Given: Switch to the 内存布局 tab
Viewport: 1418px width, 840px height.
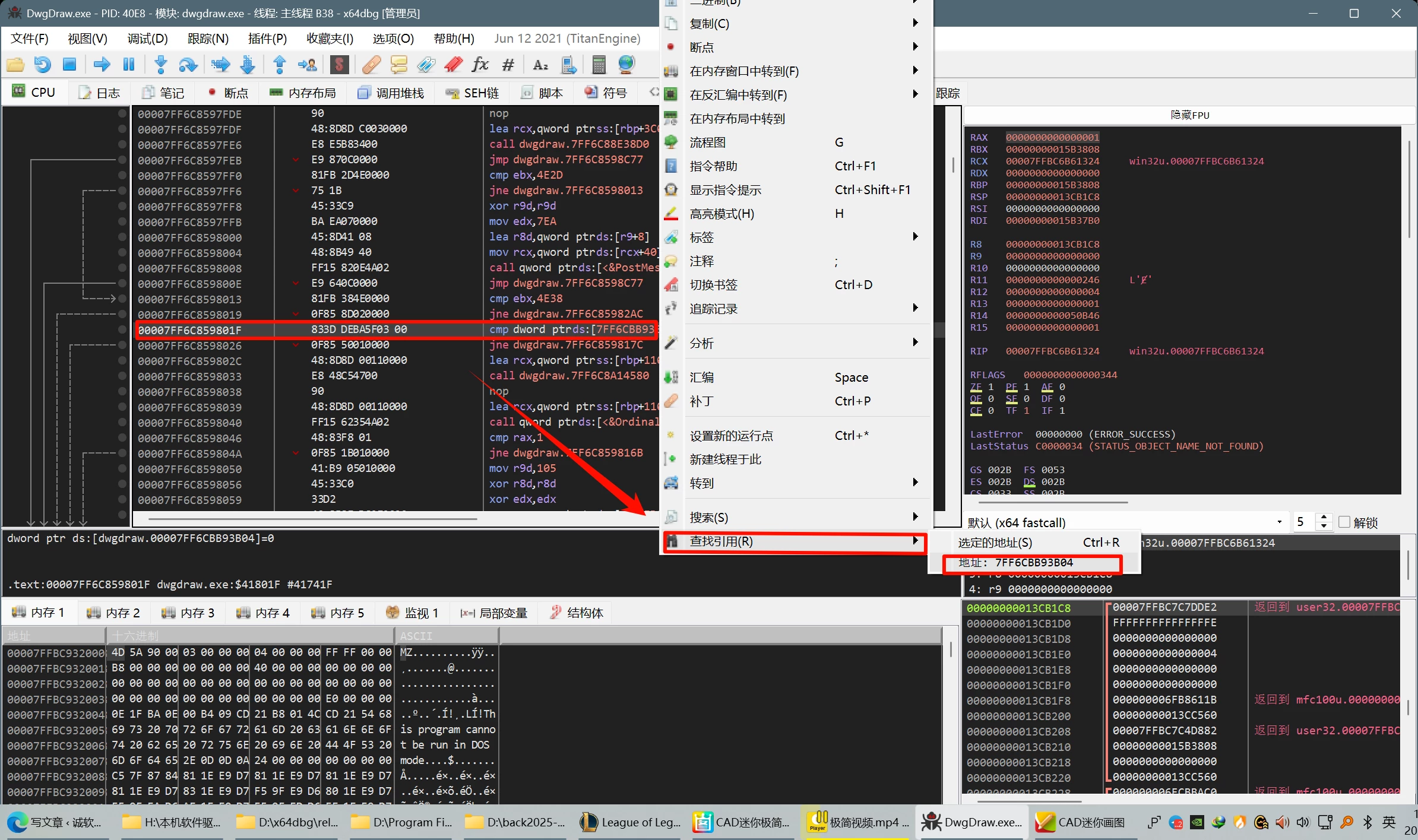Looking at the screenshot, I should tap(303, 93).
